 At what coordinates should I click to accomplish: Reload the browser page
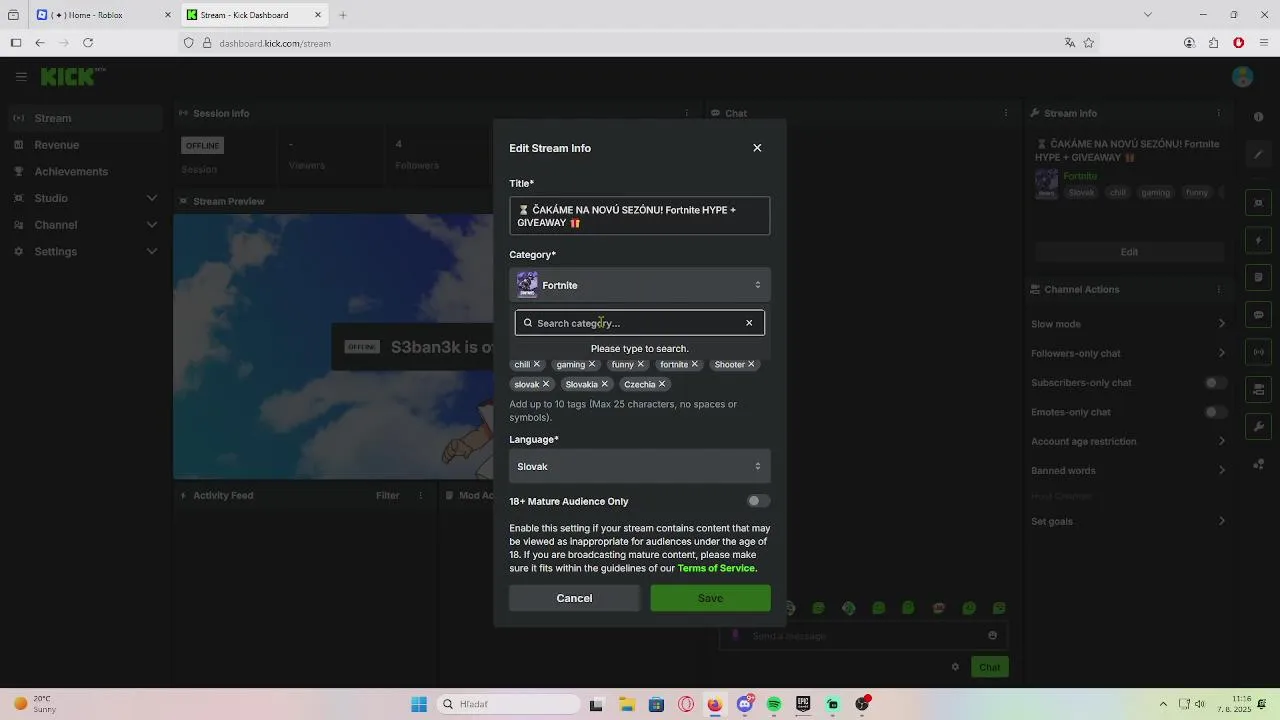(x=88, y=43)
